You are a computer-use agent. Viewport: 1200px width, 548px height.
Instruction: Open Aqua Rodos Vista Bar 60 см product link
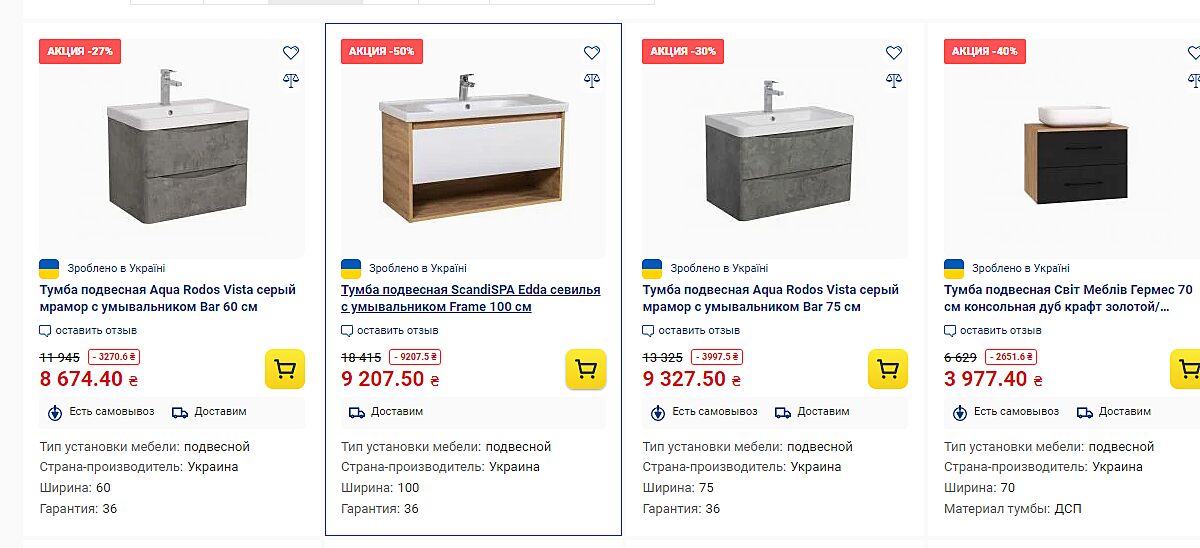point(167,298)
